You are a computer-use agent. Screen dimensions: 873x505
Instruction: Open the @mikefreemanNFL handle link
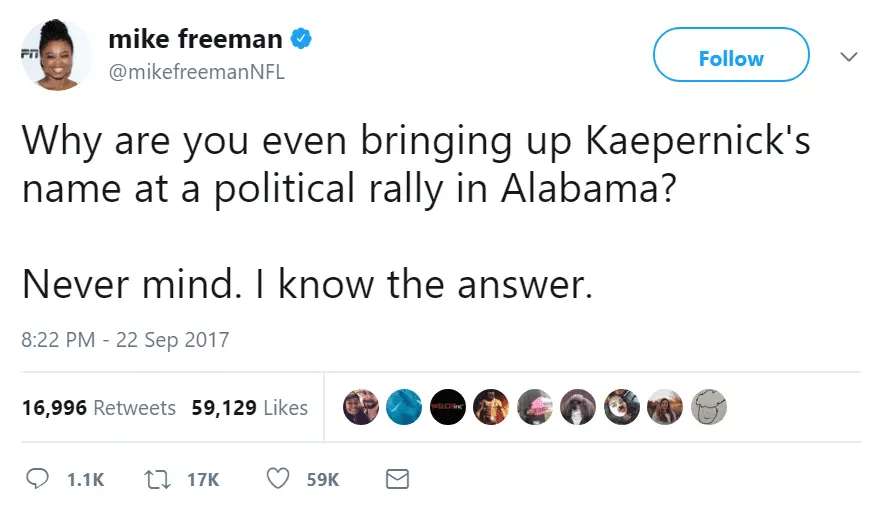(x=195, y=72)
